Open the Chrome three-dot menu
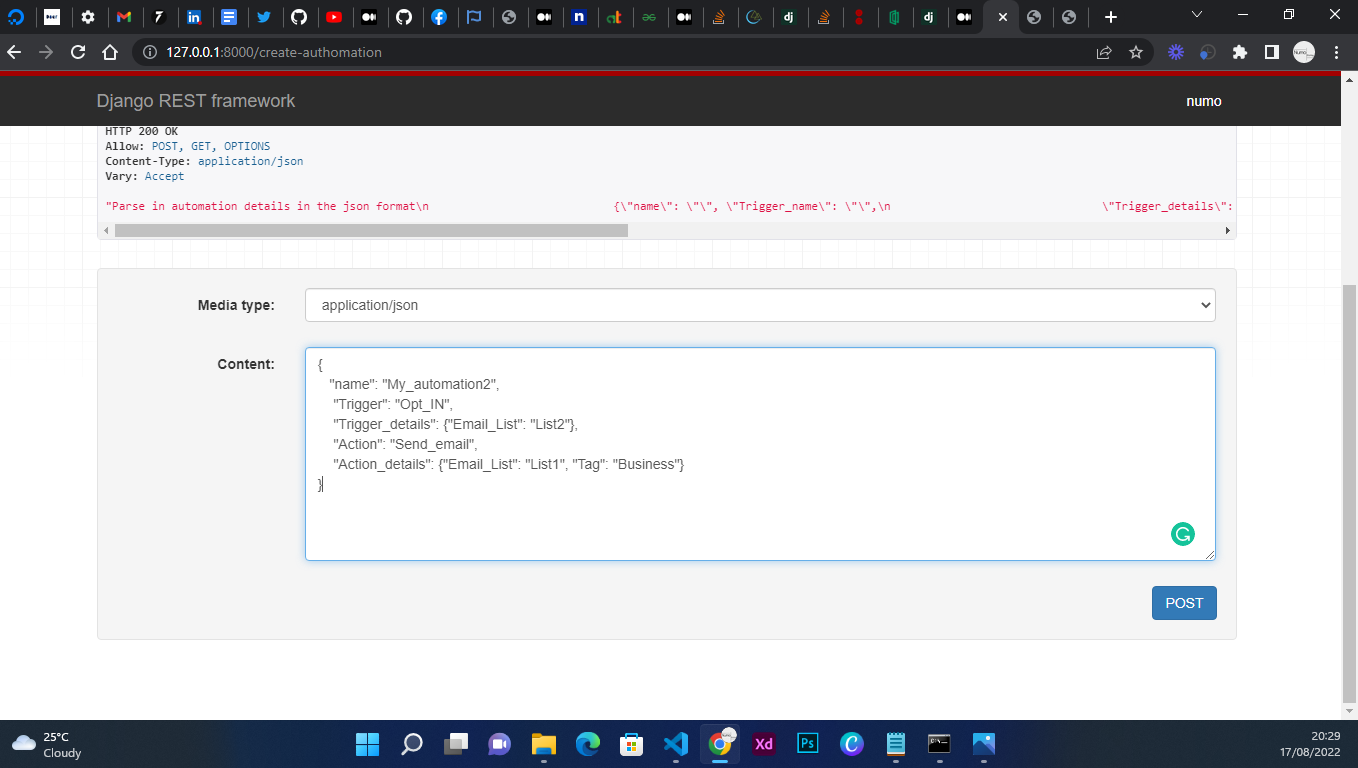 click(x=1337, y=52)
